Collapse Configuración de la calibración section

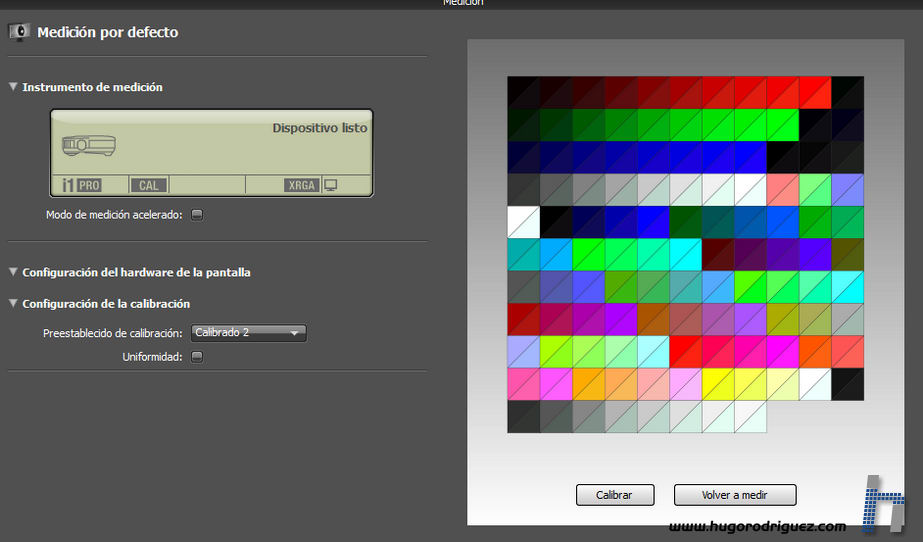[x=13, y=303]
